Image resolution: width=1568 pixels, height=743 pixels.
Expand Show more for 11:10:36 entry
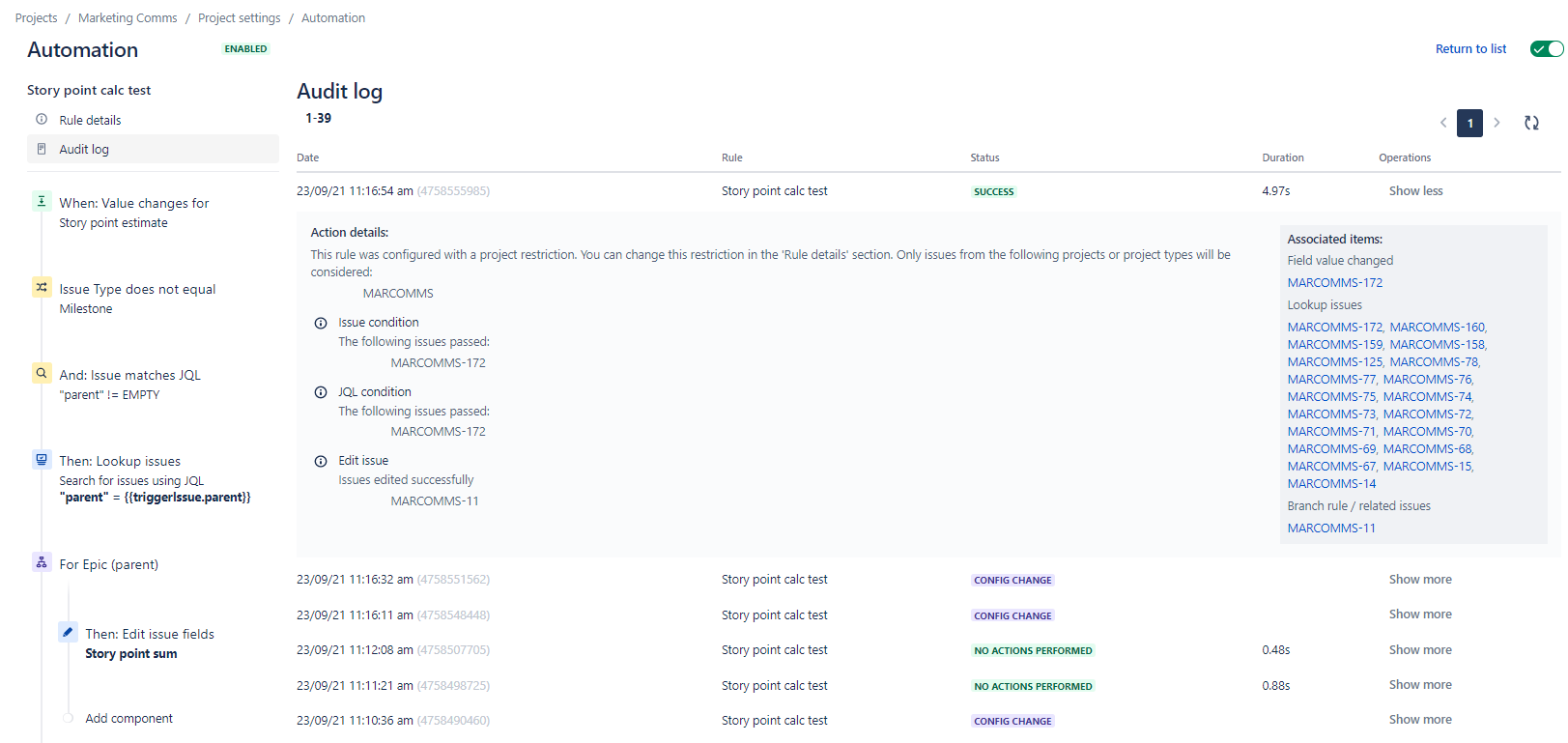coord(1420,720)
